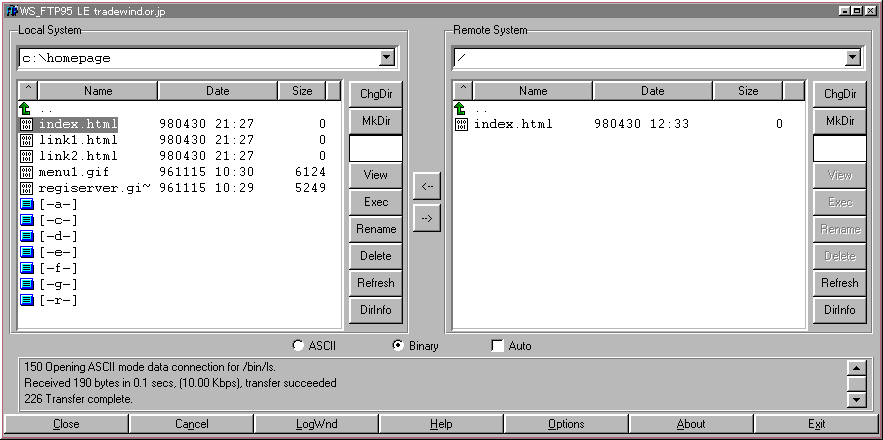Click the remote Refresh button
This screenshot has height=440, width=883.
point(839,283)
